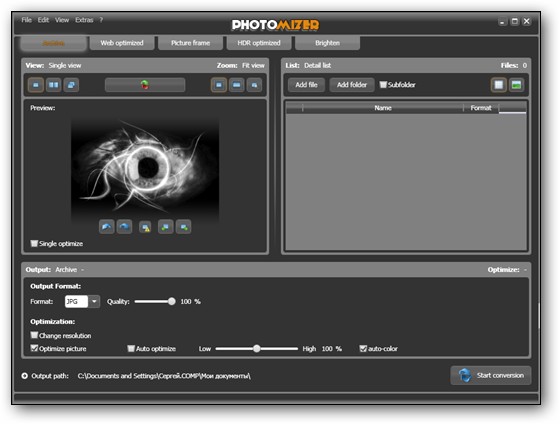The image size is (560, 424).
Task: Switch to the Brighten tab
Action: [328, 43]
